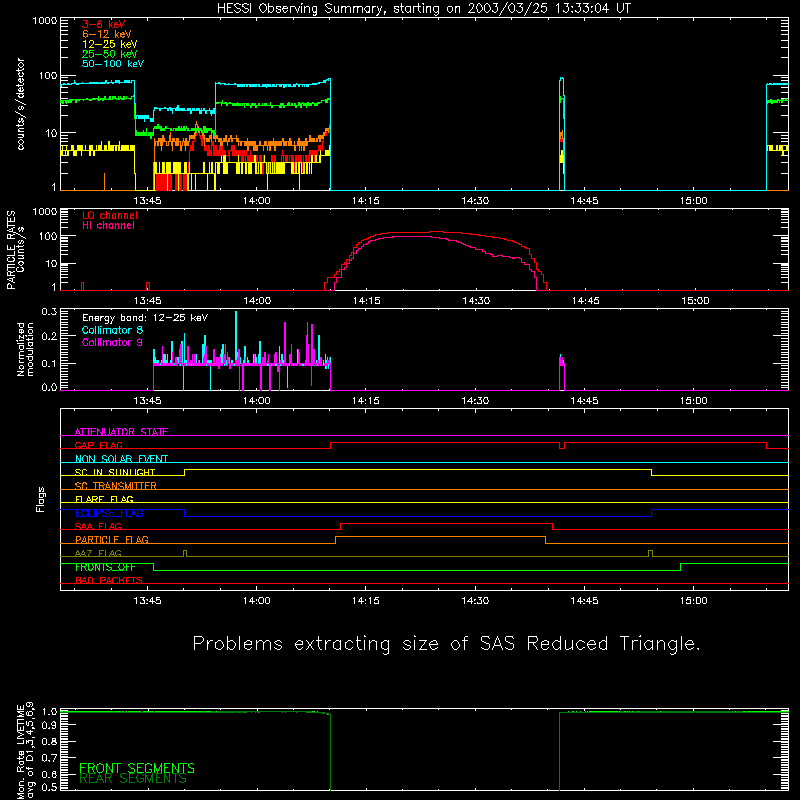Click the Mon. Rate LIVETIME axis label
This screenshot has height=800, width=800.
(x=21, y=751)
